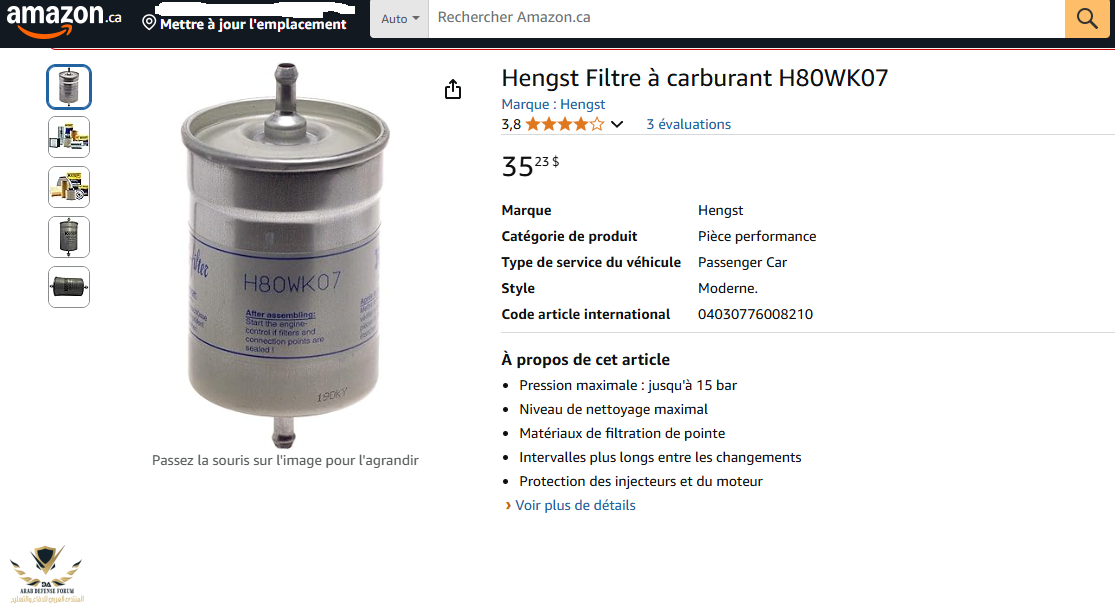
Task: Click the star rating icons
Action: pyautogui.click(x=565, y=124)
